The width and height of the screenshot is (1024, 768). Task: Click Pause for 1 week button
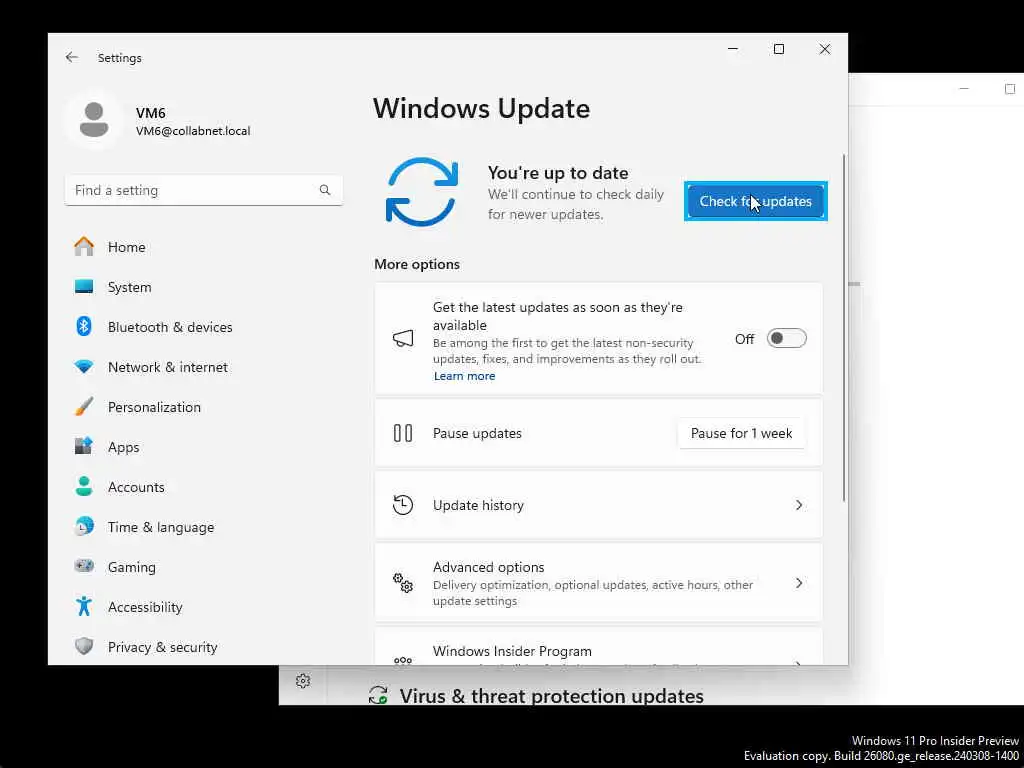click(741, 433)
